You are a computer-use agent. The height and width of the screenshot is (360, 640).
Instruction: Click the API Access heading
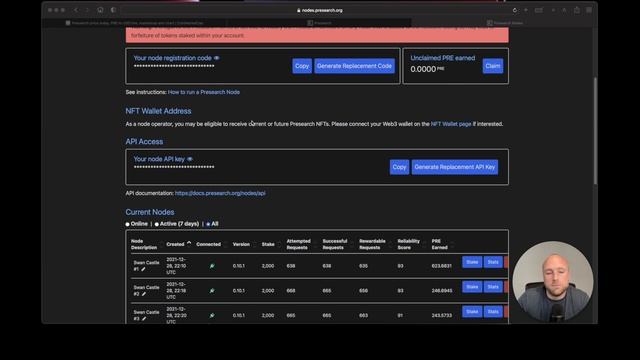(x=144, y=142)
